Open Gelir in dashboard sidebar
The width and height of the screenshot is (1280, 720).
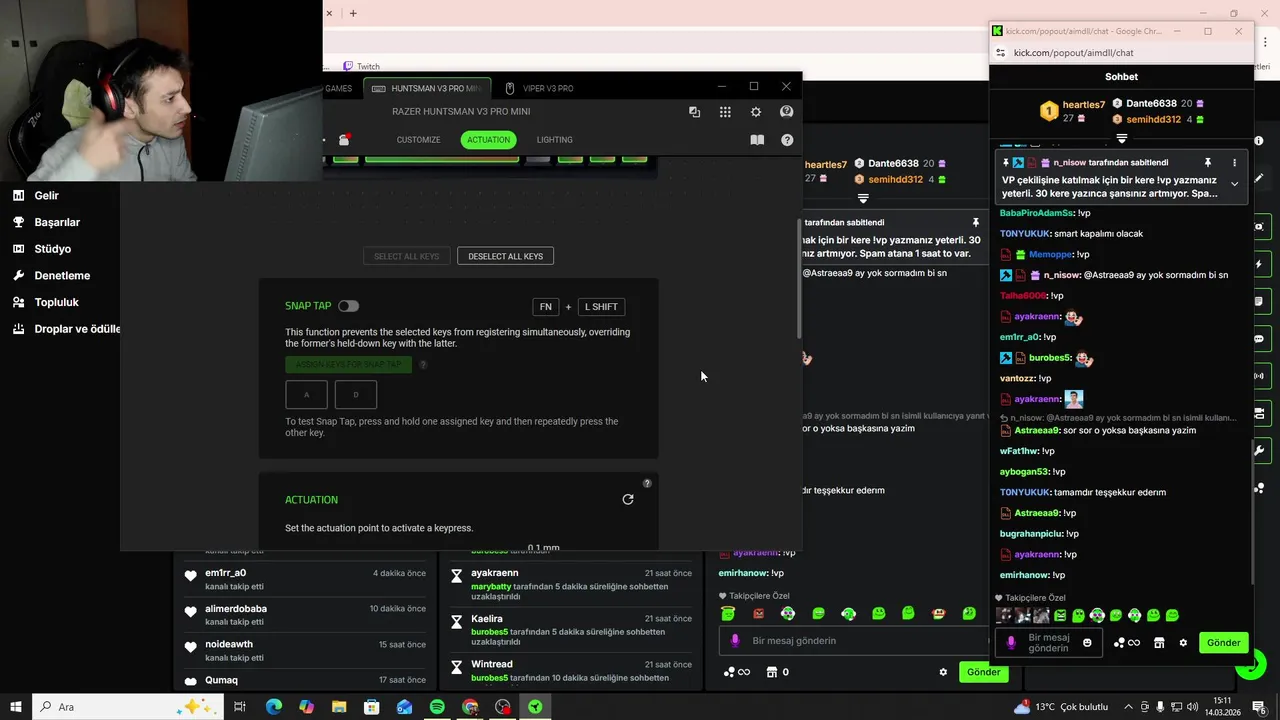pyautogui.click(x=46, y=196)
